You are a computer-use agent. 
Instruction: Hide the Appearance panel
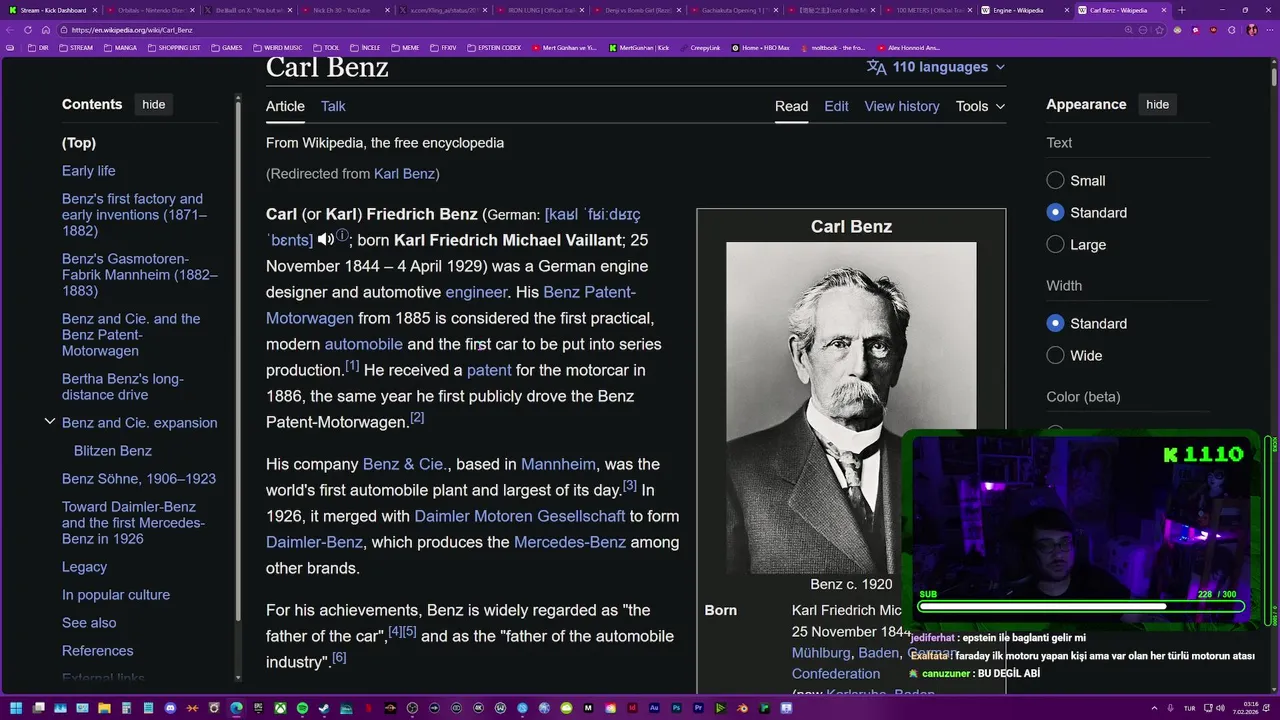click(x=1157, y=104)
